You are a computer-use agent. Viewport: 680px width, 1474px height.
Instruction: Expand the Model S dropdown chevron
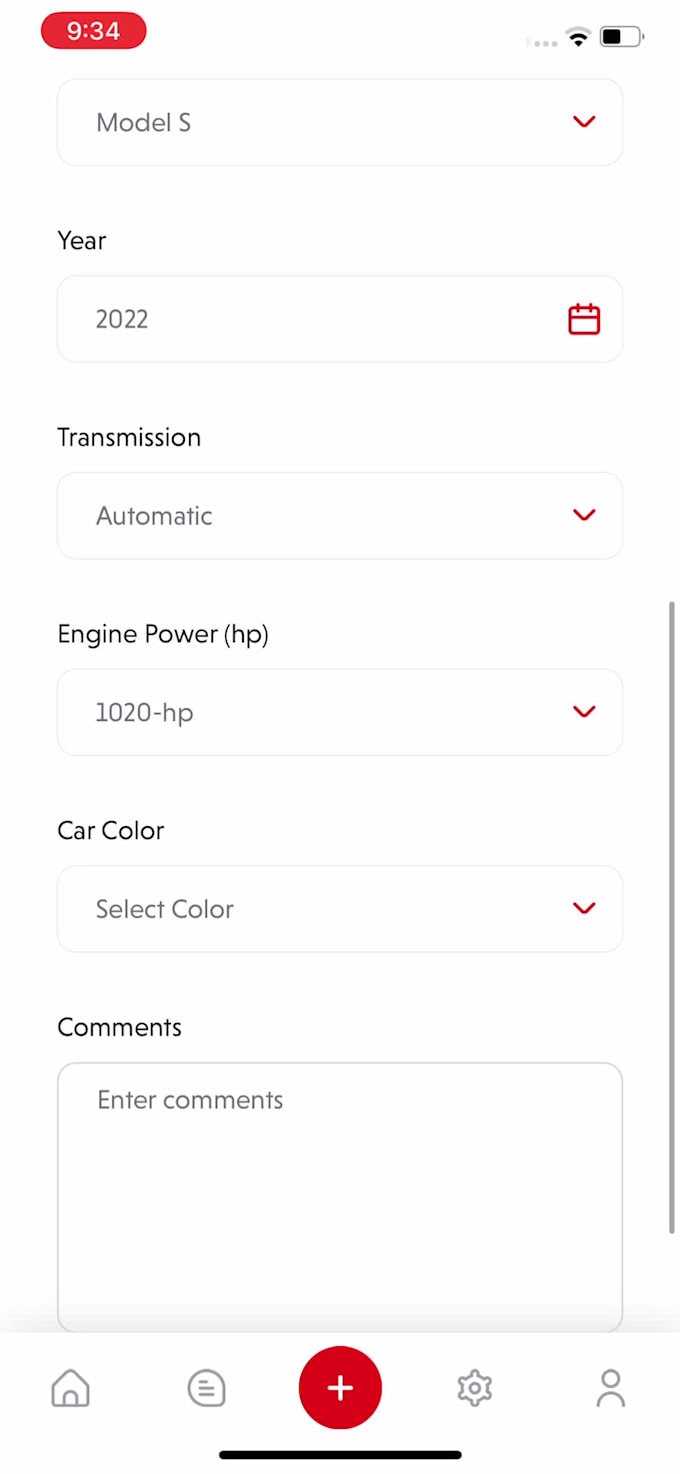tap(584, 122)
